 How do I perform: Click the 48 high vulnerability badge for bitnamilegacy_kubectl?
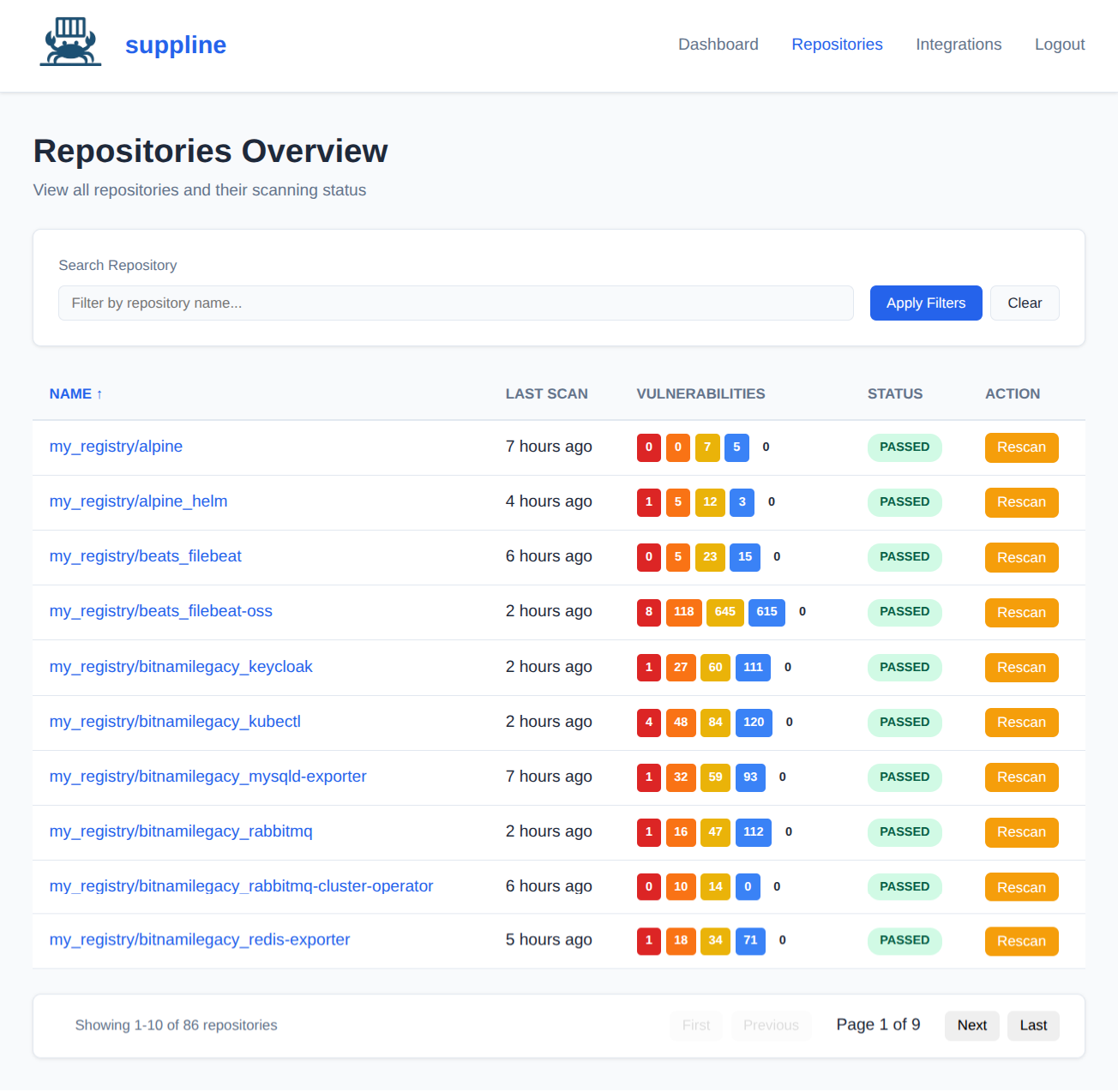[681, 722]
